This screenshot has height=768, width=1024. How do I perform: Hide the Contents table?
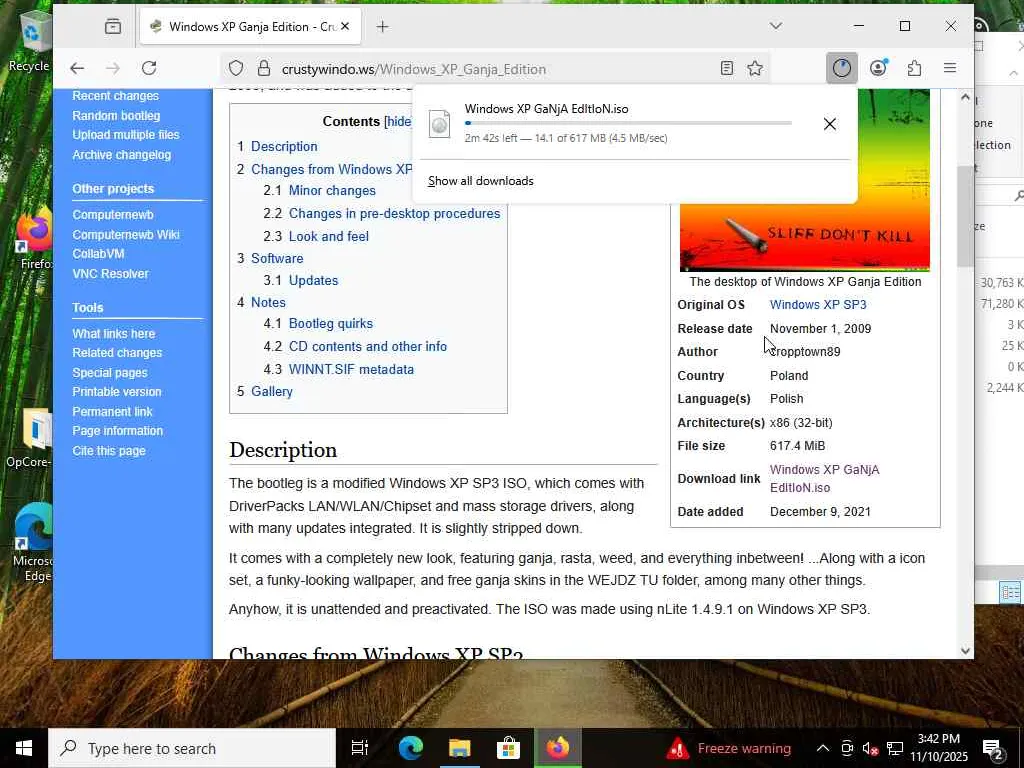[399, 121]
